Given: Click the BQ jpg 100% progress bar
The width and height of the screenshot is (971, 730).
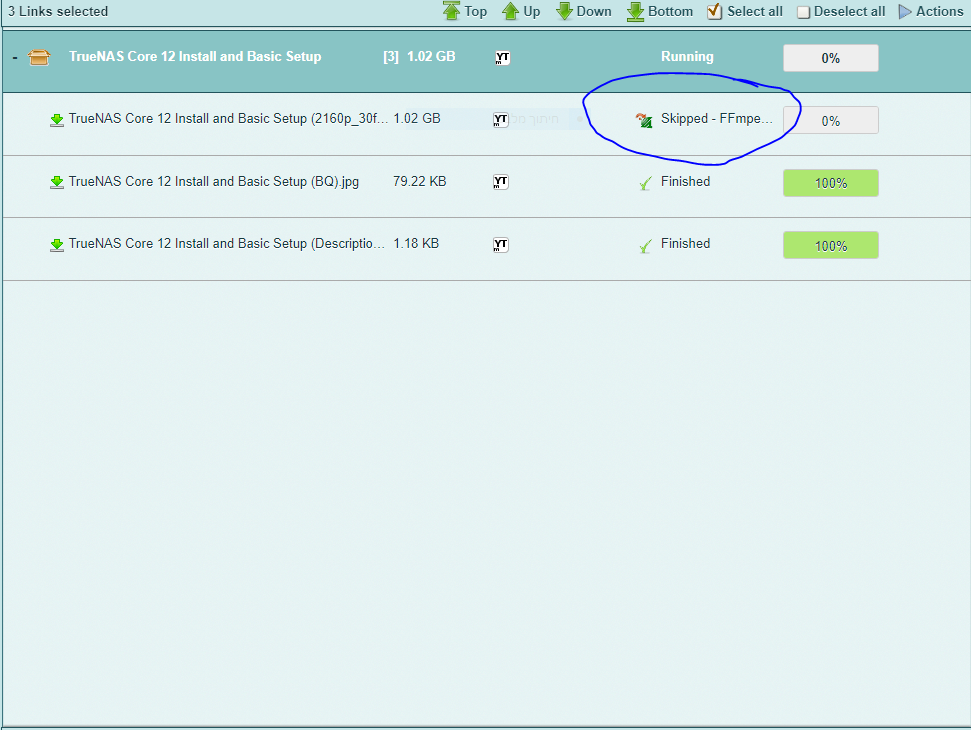Looking at the screenshot, I should pyautogui.click(x=830, y=183).
